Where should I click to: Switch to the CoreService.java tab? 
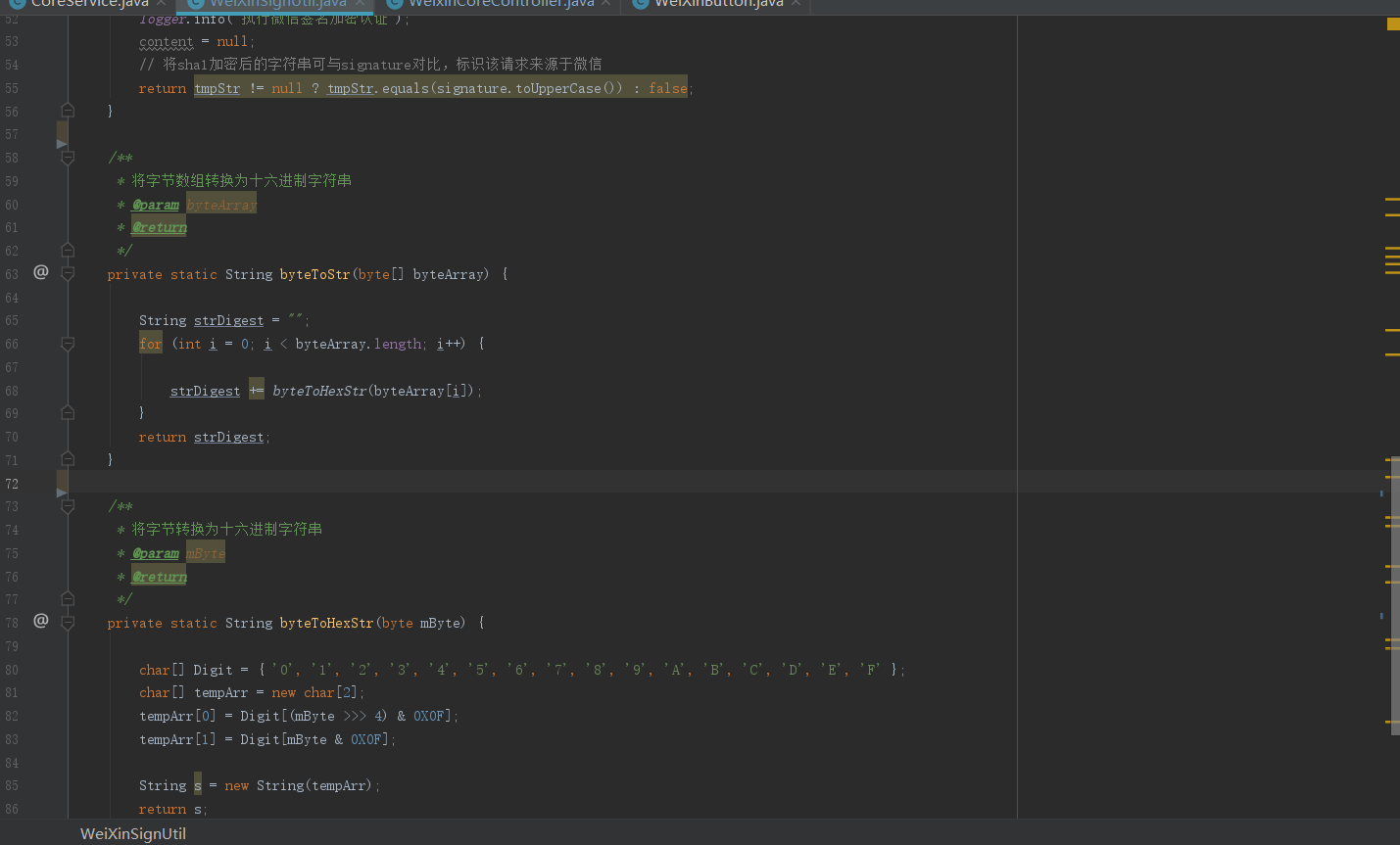pyautogui.click(x=89, y=4)
